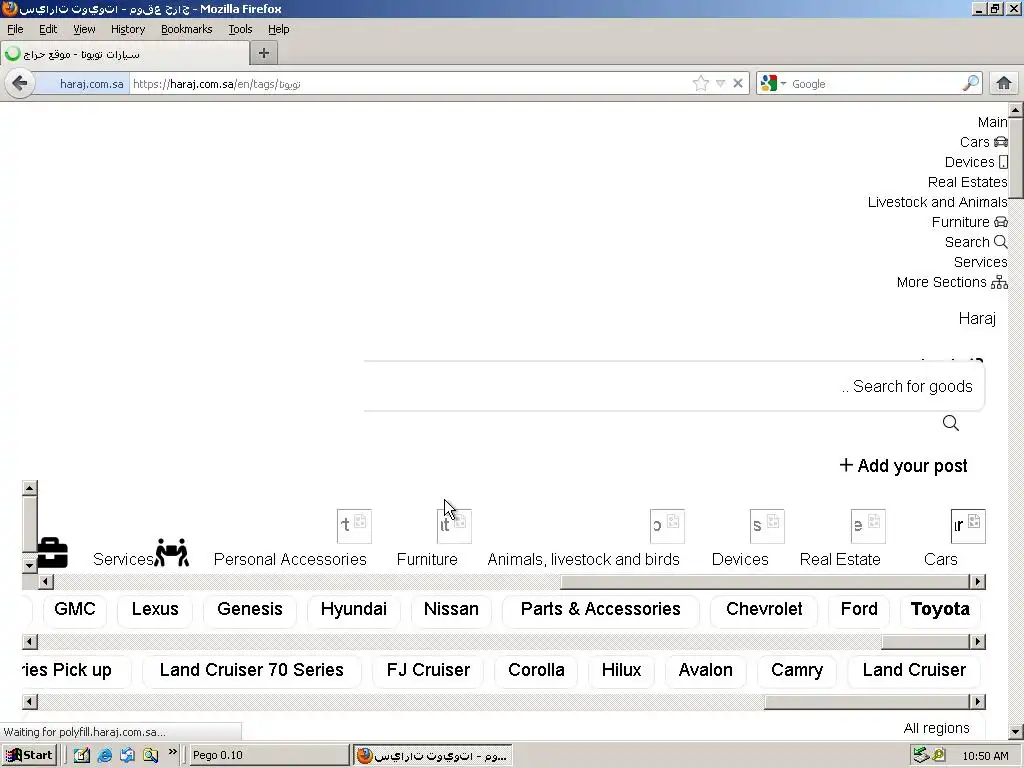
Task: Click broken image icon above Cars
Action: pos(968,526)
